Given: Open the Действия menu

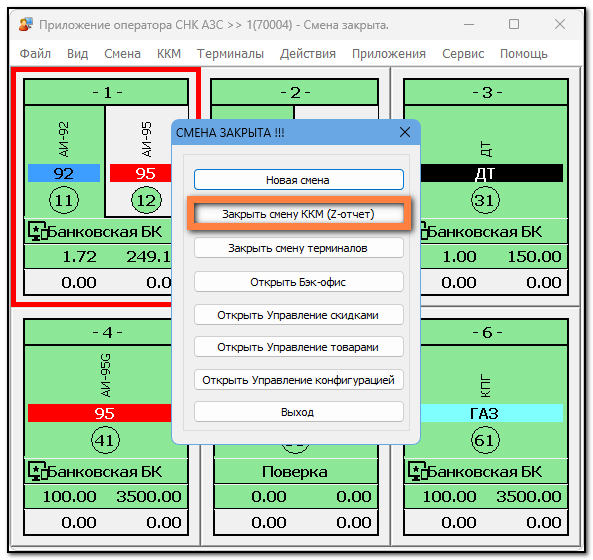Looking at the screenshot, I should 308,54.
